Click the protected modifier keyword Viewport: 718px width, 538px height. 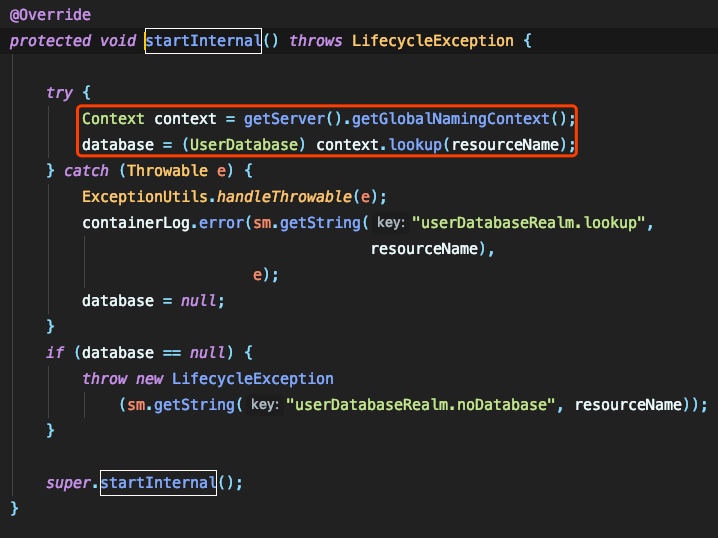point(50,41)
